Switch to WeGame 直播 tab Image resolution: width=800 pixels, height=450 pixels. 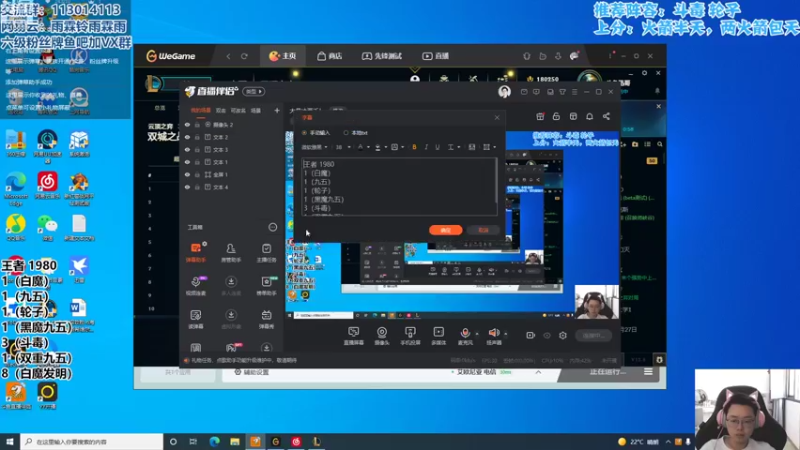click(436, 56)
